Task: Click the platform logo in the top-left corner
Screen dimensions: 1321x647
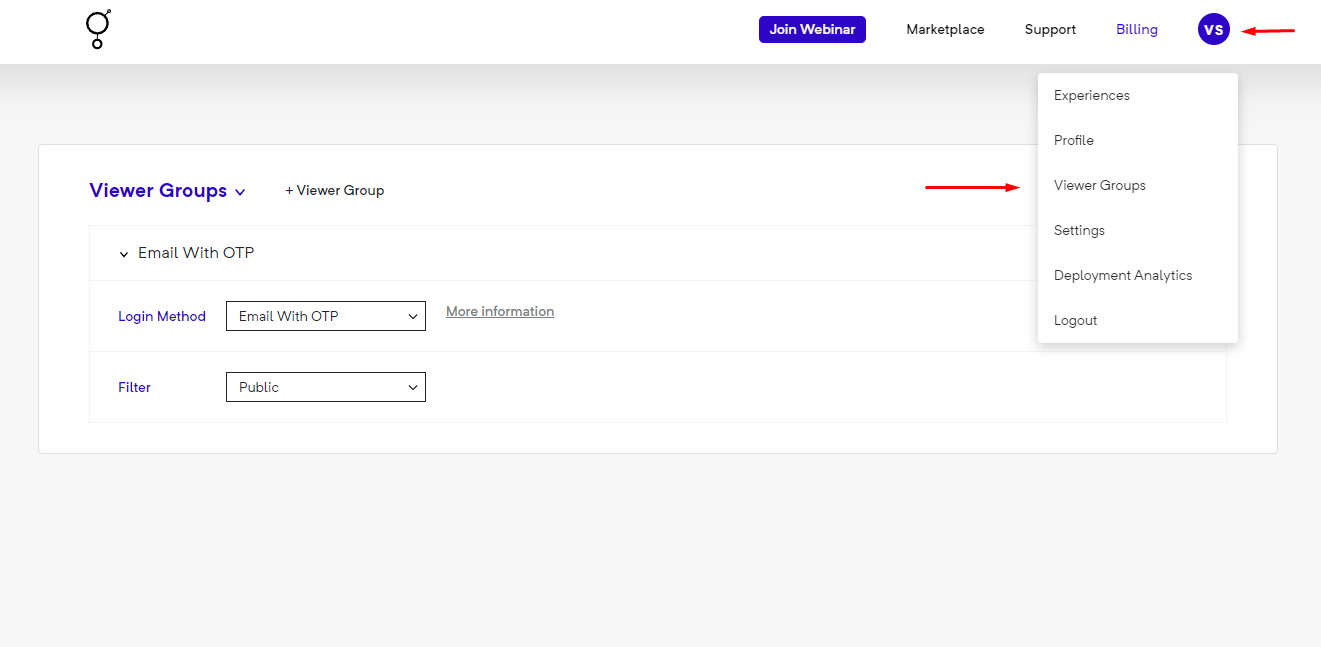Action: 97,30
